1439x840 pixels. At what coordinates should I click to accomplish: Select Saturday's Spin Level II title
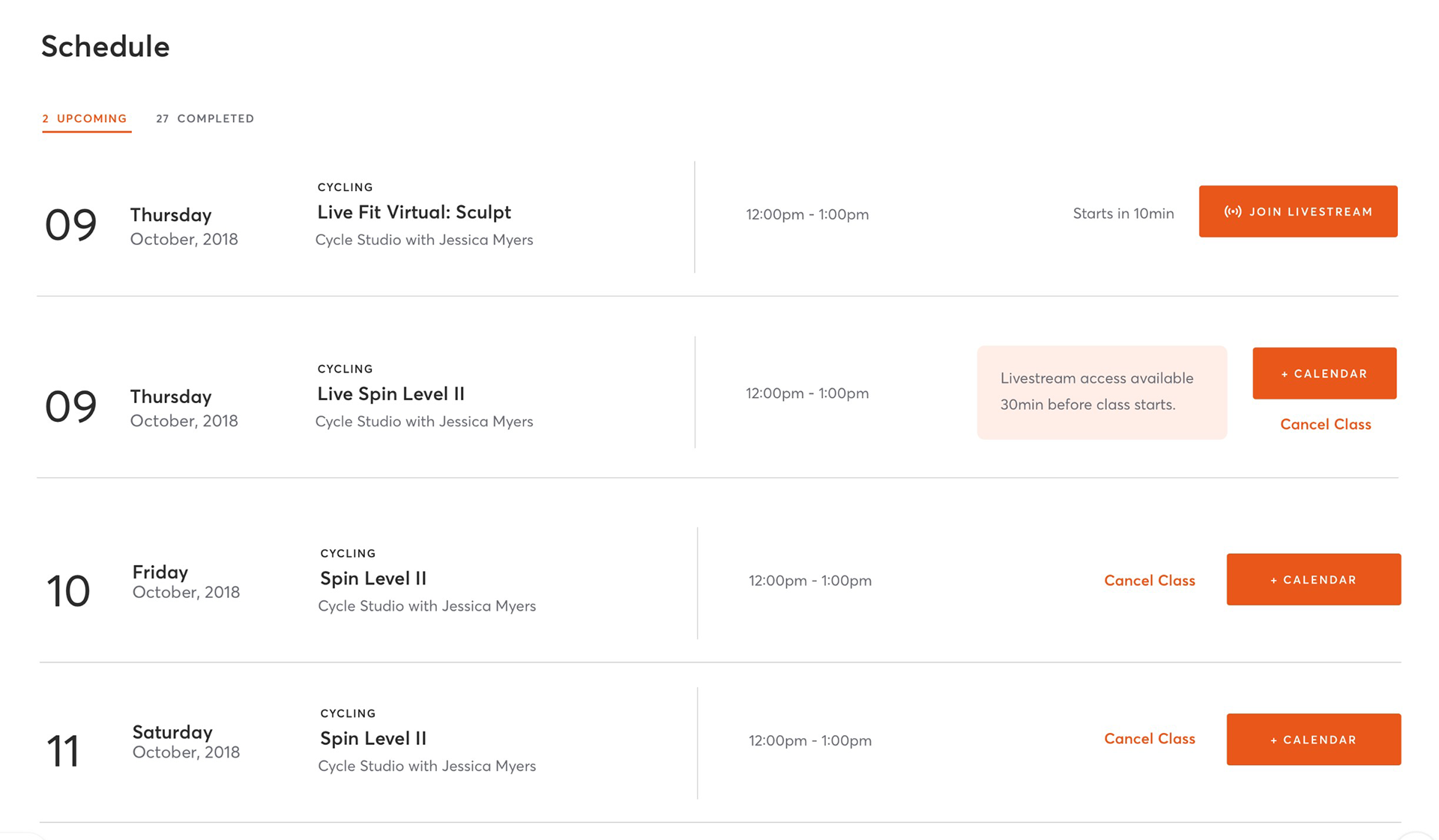click(373, 739)
